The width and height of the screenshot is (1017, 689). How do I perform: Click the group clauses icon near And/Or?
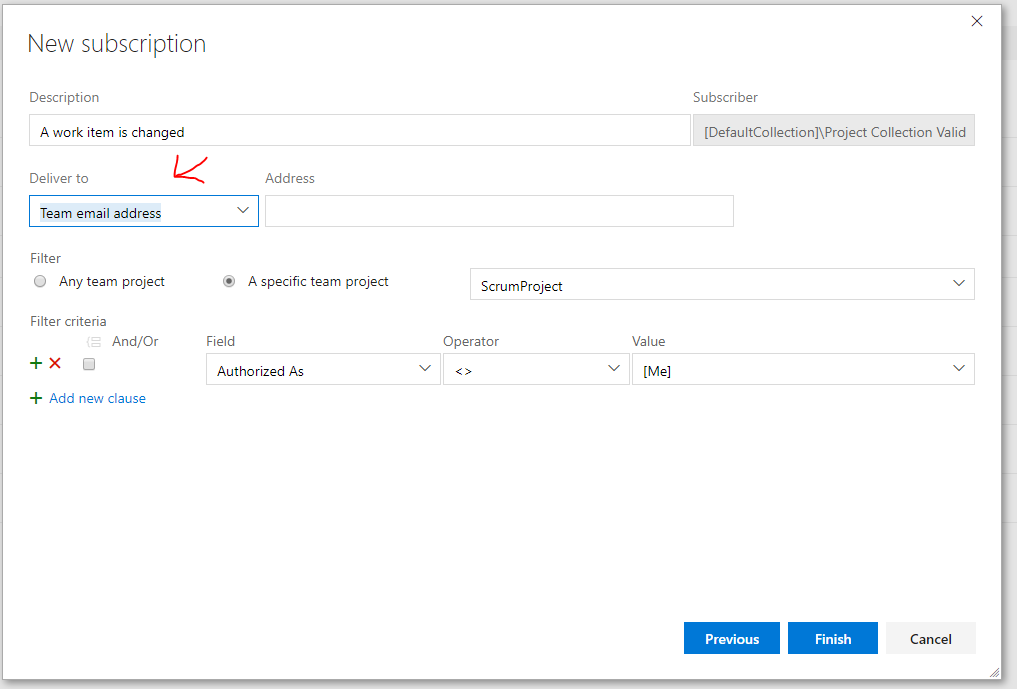coord(94,342)
